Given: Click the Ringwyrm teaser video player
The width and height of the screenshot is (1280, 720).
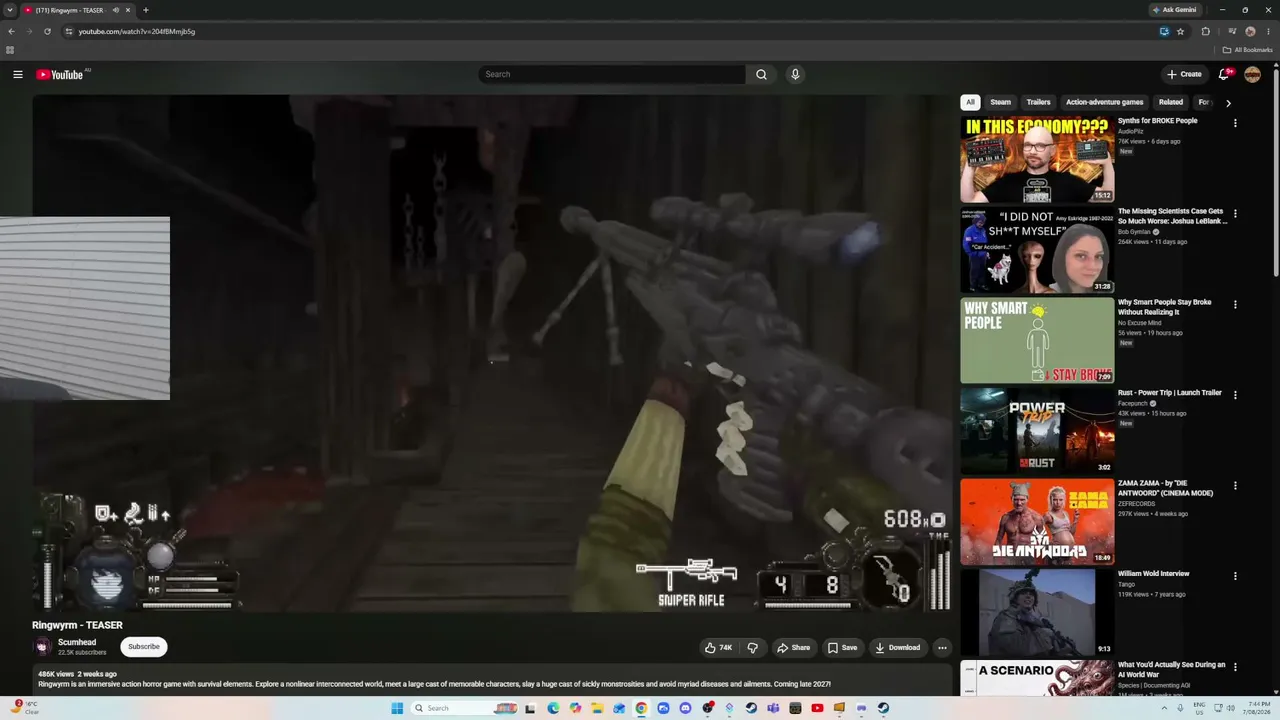Looking at the screenshot, I should click(492, 353).
